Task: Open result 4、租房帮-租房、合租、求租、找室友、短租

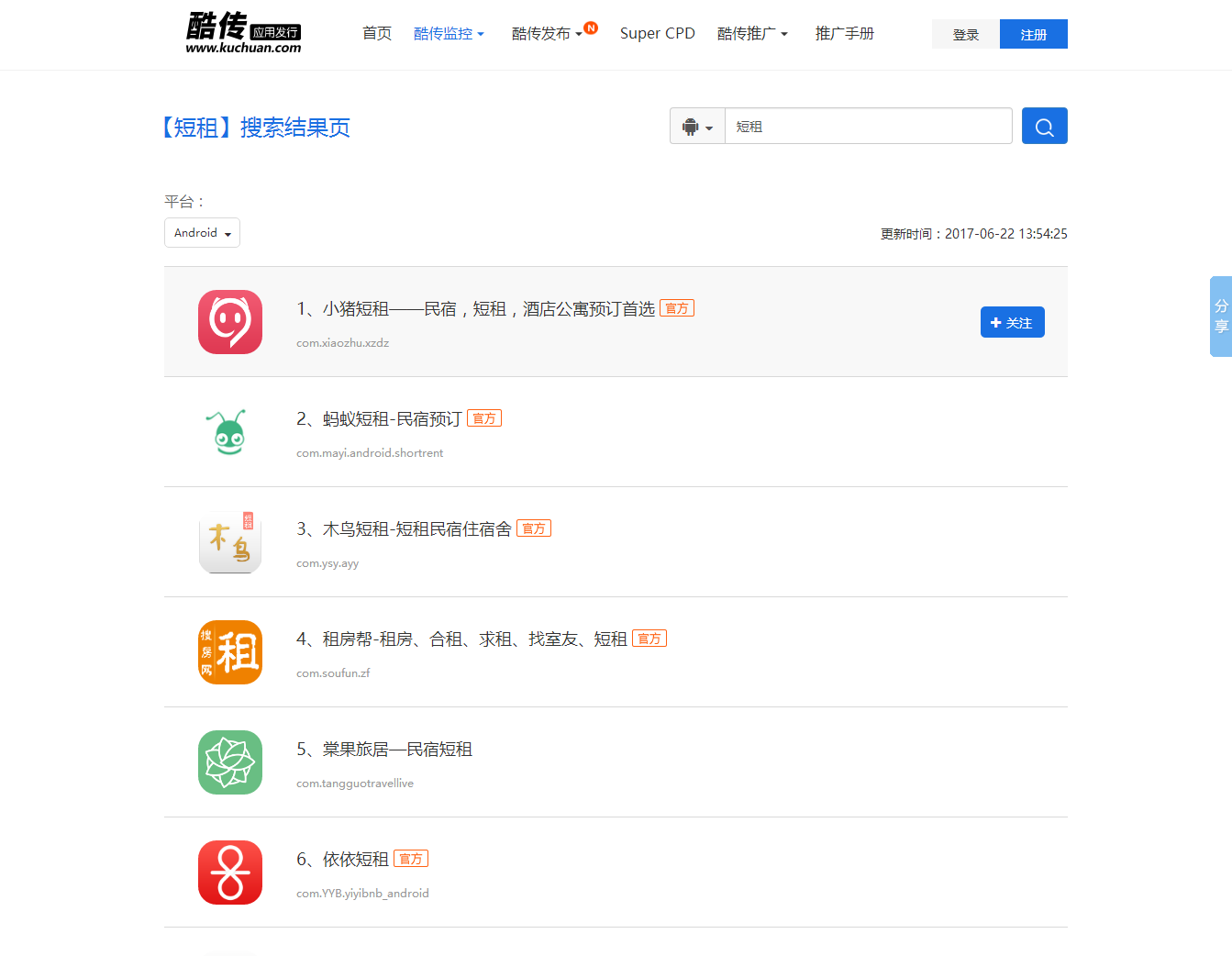Action: coord(461,639)
